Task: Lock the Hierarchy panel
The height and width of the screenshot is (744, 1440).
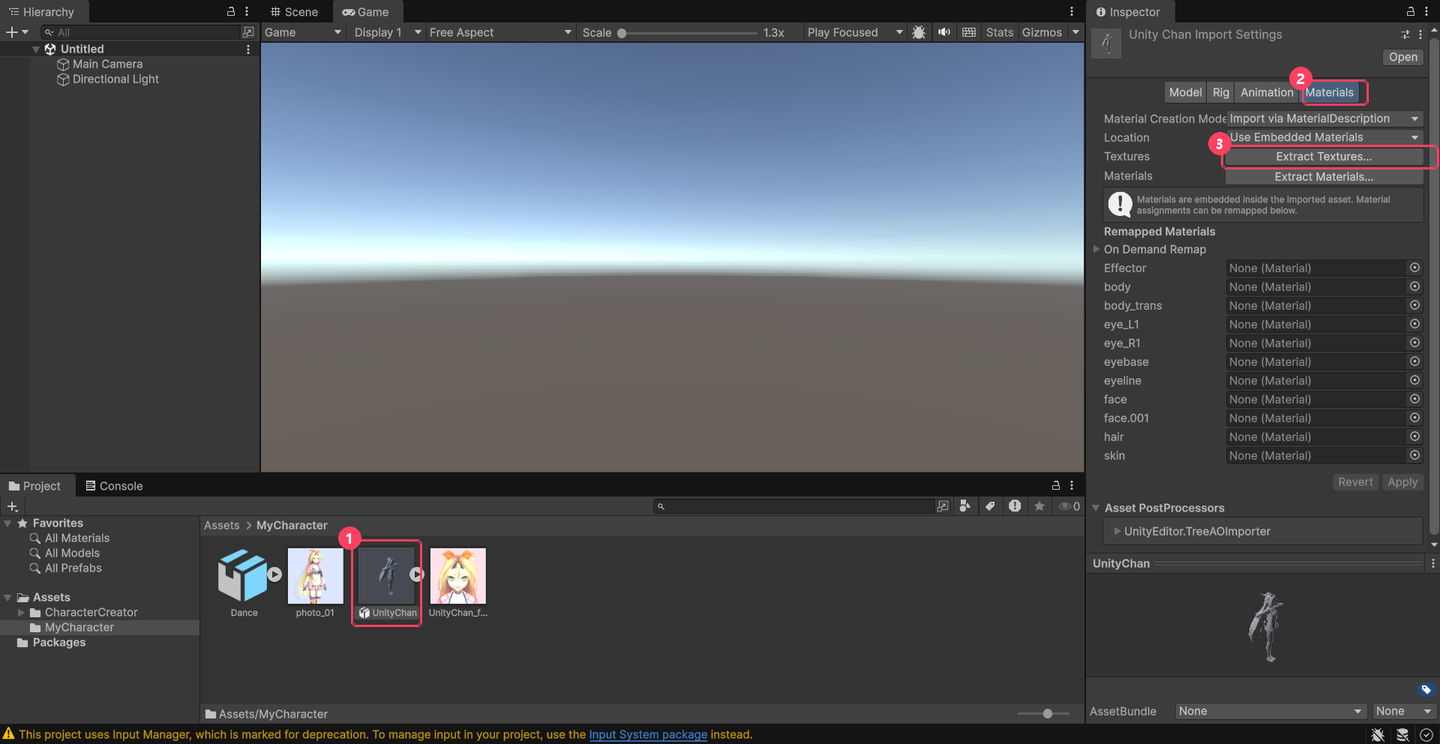Action: pyautogui.click(x=231, y=12)
